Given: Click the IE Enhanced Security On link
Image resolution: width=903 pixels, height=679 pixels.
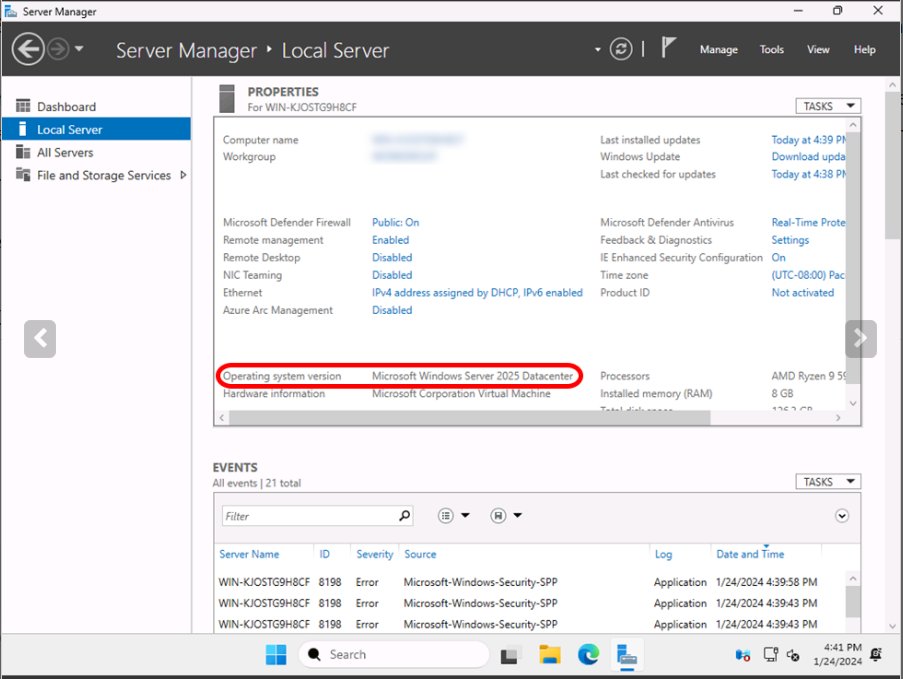Looking at the screenshot, I should tap(778, 257).
